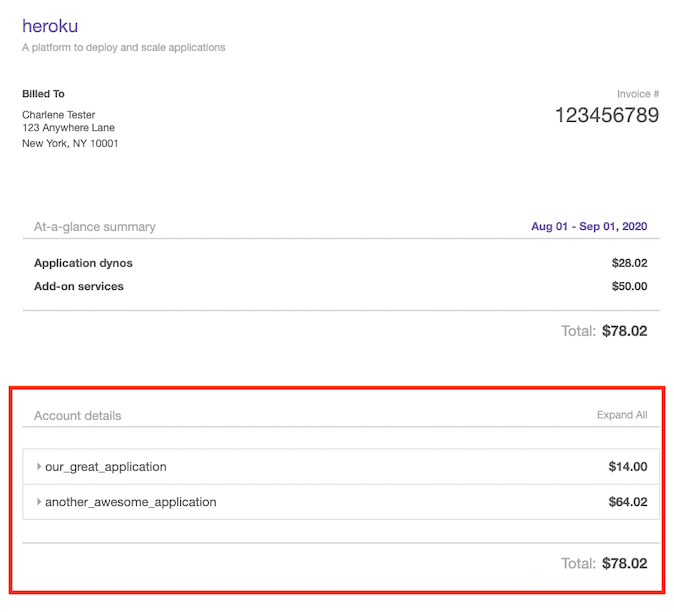Expand the another_awesome_application disclosure triangle
Viewport: 674px width, 612px height.
[39, 502]
